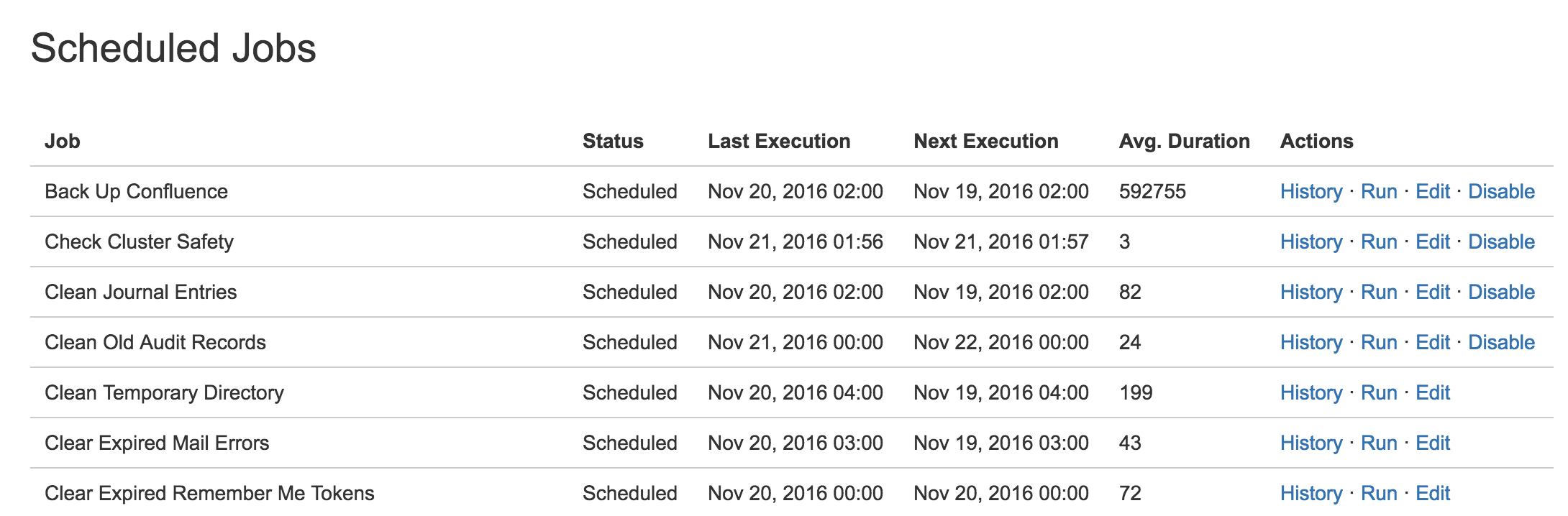Open History for Clean Old Audit Records

coord(1311,342)
